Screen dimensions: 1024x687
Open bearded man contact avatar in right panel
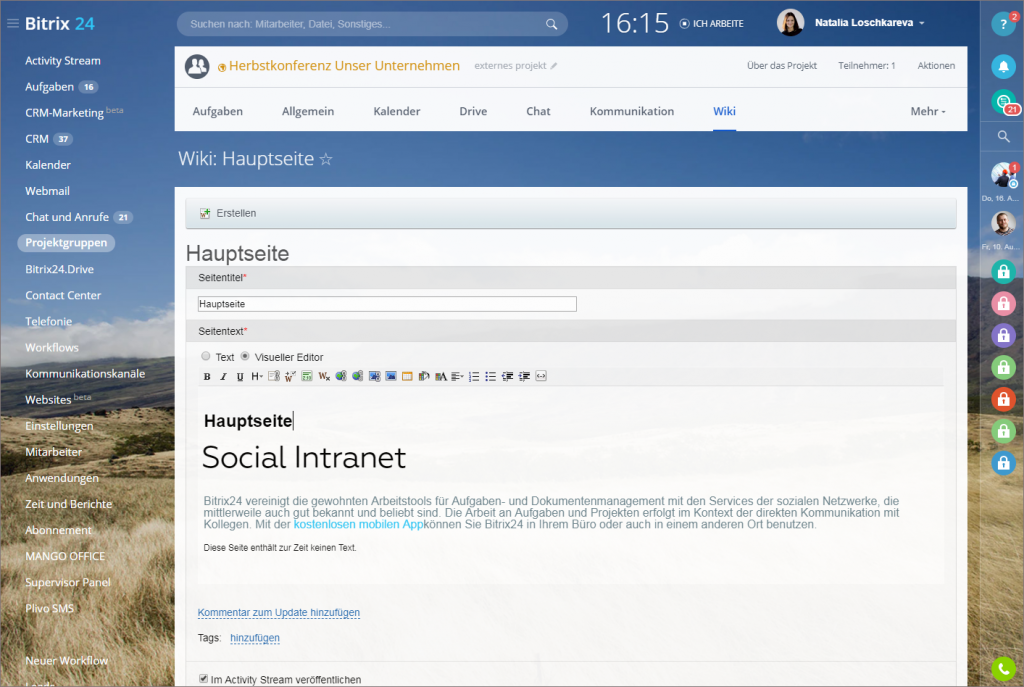click(x=1003, y=223)
